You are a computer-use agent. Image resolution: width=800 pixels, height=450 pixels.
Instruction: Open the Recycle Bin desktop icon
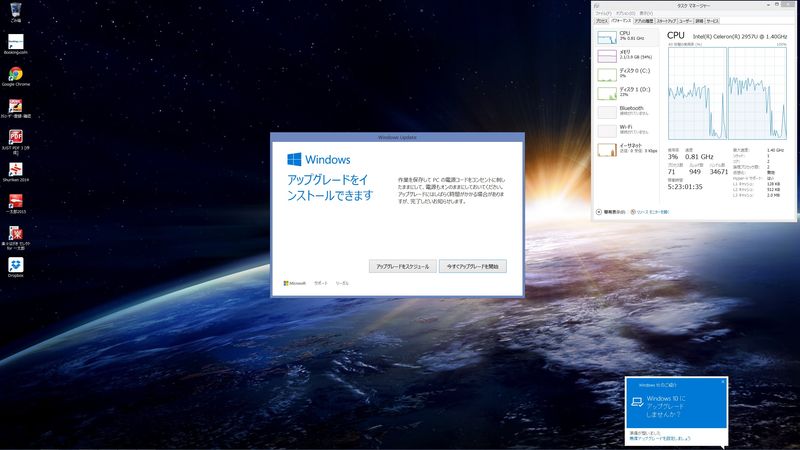16,12
